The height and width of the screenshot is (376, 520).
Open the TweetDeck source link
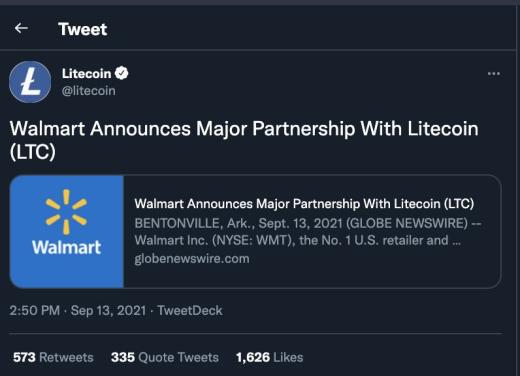pos(190,311)
